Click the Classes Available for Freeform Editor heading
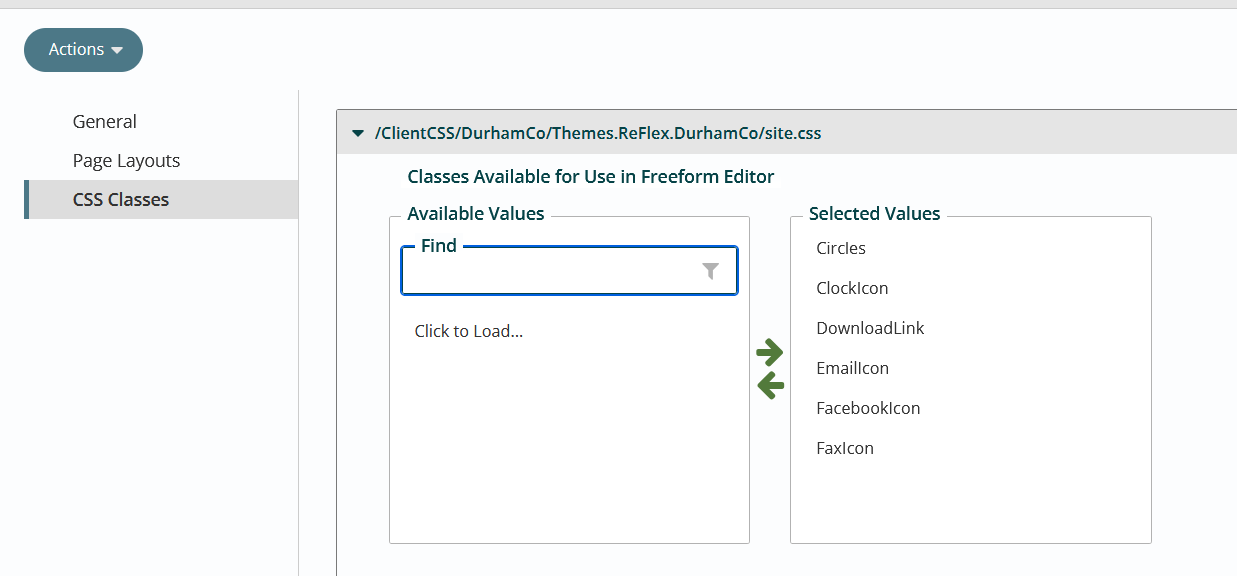 tap(591, 177)
